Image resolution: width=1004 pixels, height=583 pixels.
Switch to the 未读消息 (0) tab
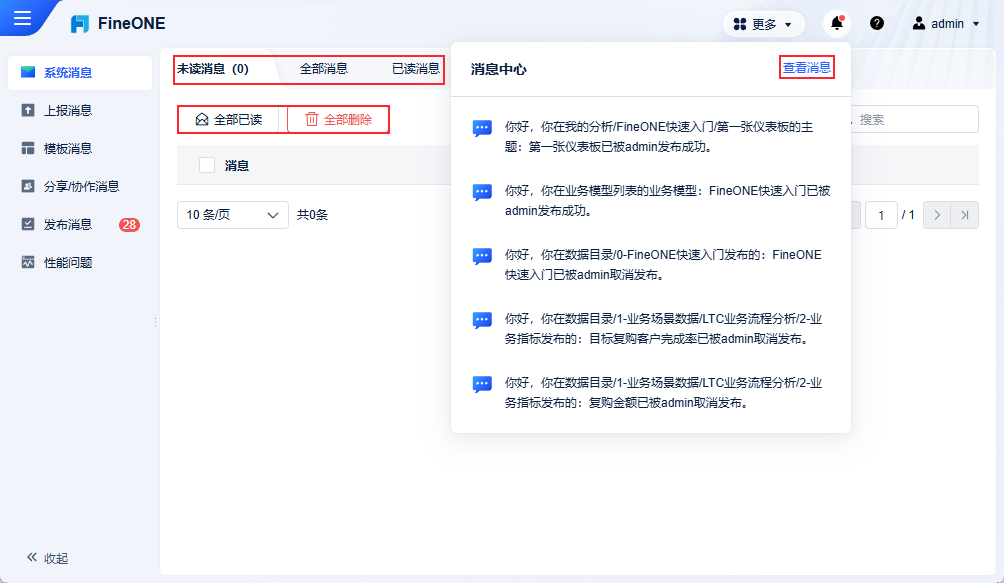tap(213, 68)
